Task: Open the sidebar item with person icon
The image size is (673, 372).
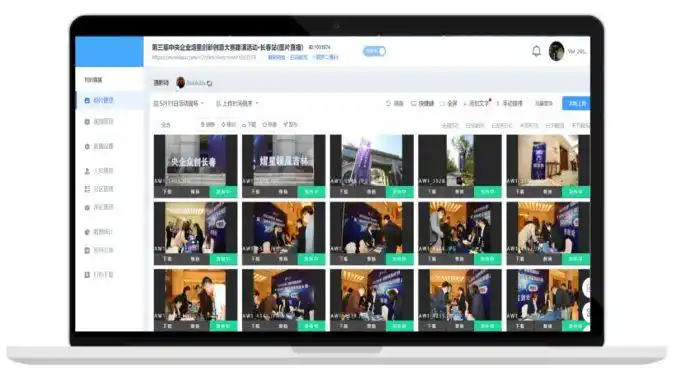Action: click(99, 171)
